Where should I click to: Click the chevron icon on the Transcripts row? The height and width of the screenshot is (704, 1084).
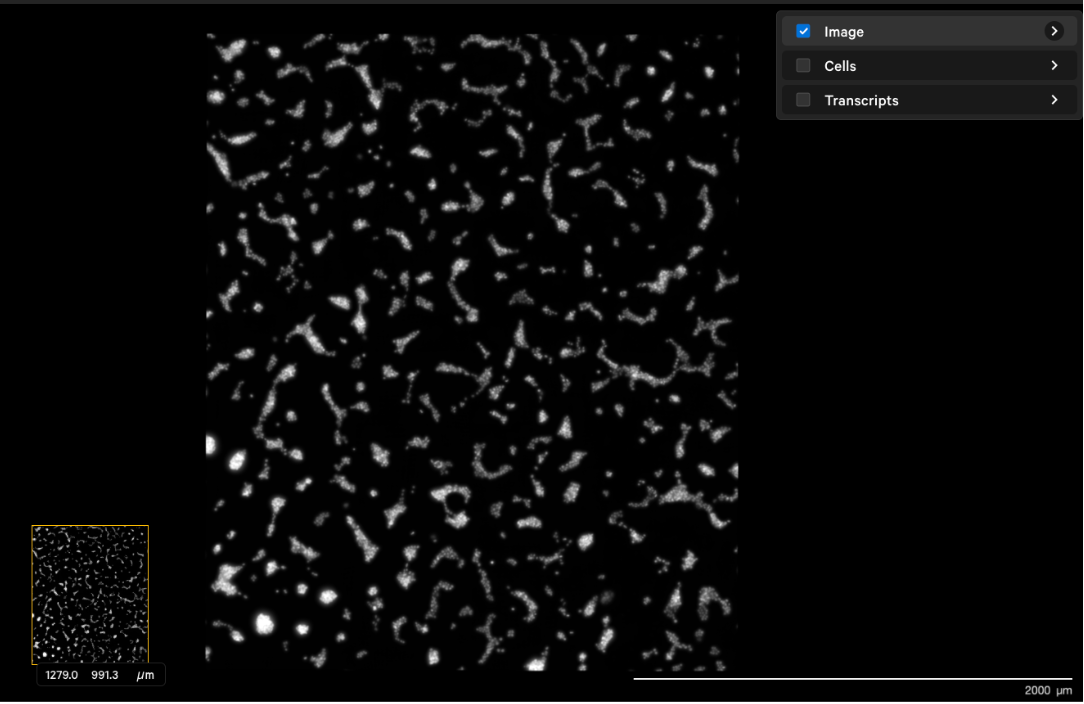coord(1054,100)
